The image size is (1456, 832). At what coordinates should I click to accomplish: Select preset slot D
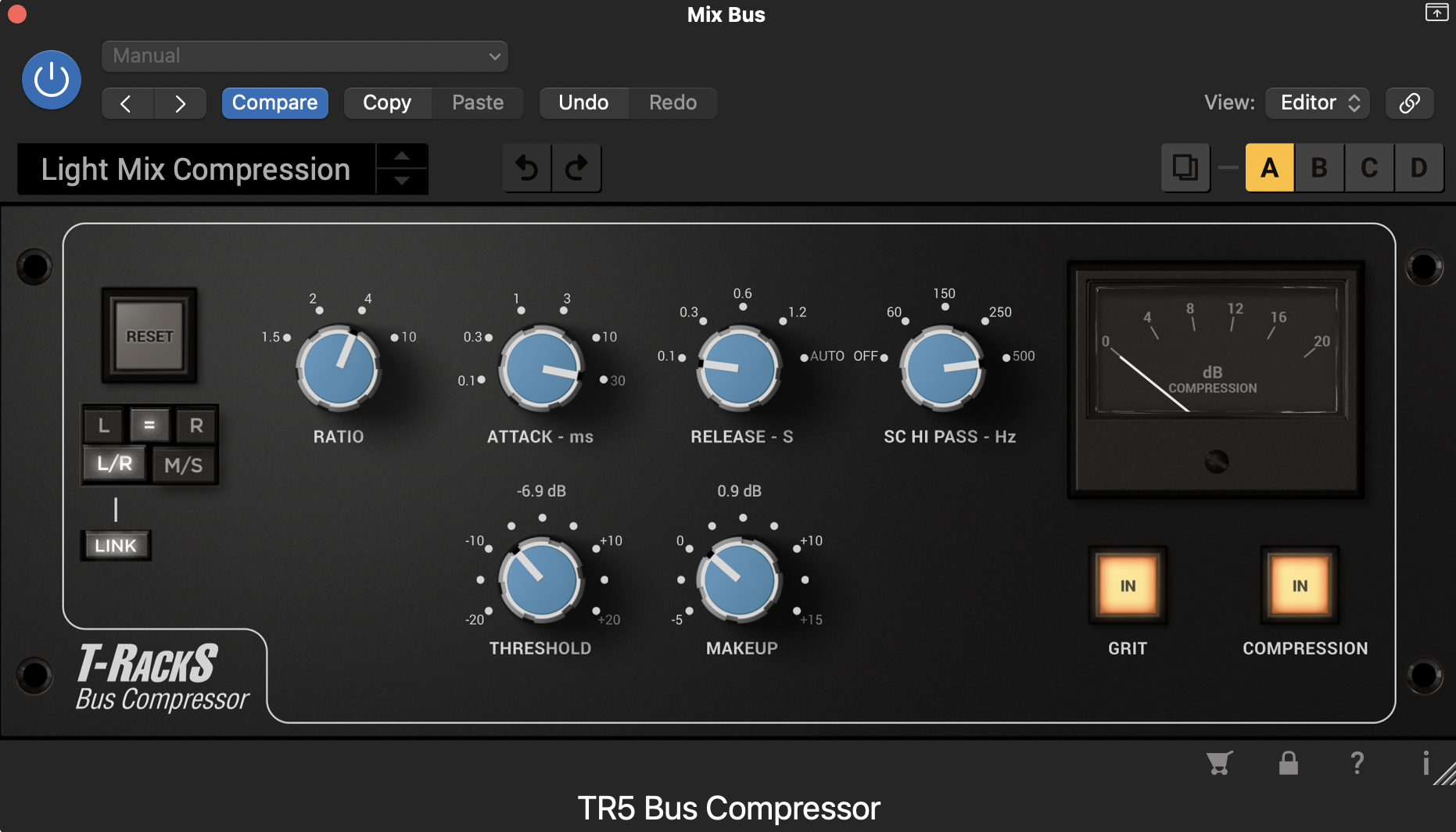[x=1418, y=168]
